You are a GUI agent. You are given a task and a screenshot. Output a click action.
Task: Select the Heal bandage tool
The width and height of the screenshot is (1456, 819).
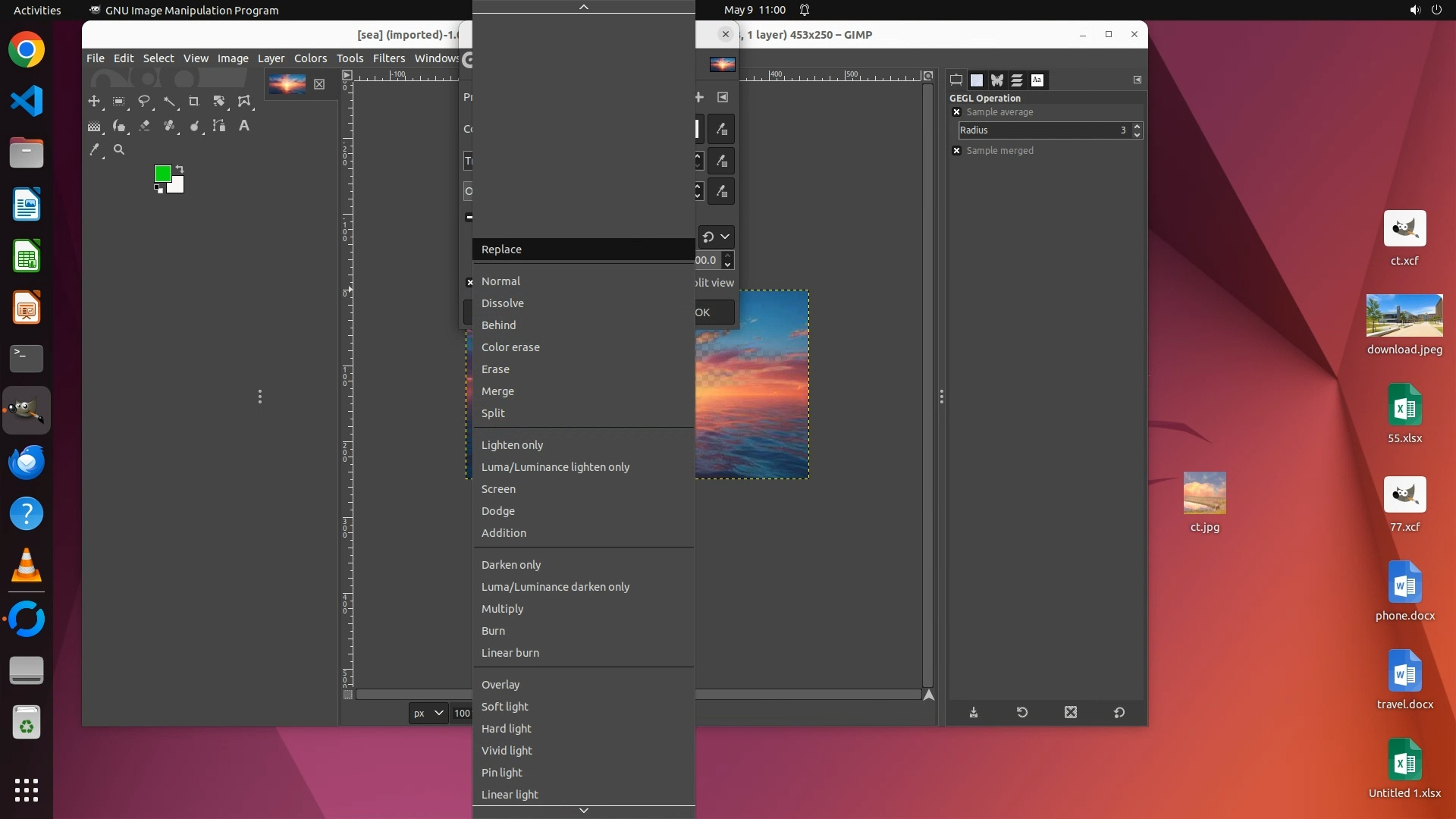[169, 126]
